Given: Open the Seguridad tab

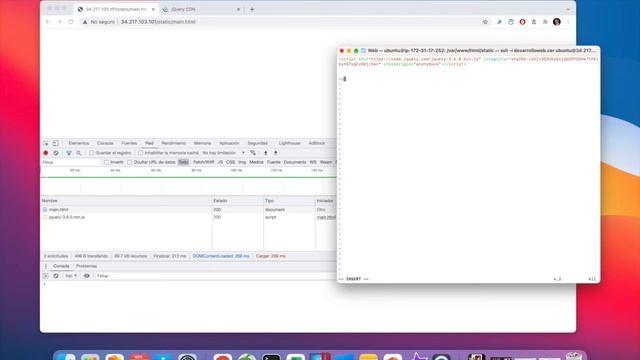Looking at the screenshot, I should click(x=258, y=143).
